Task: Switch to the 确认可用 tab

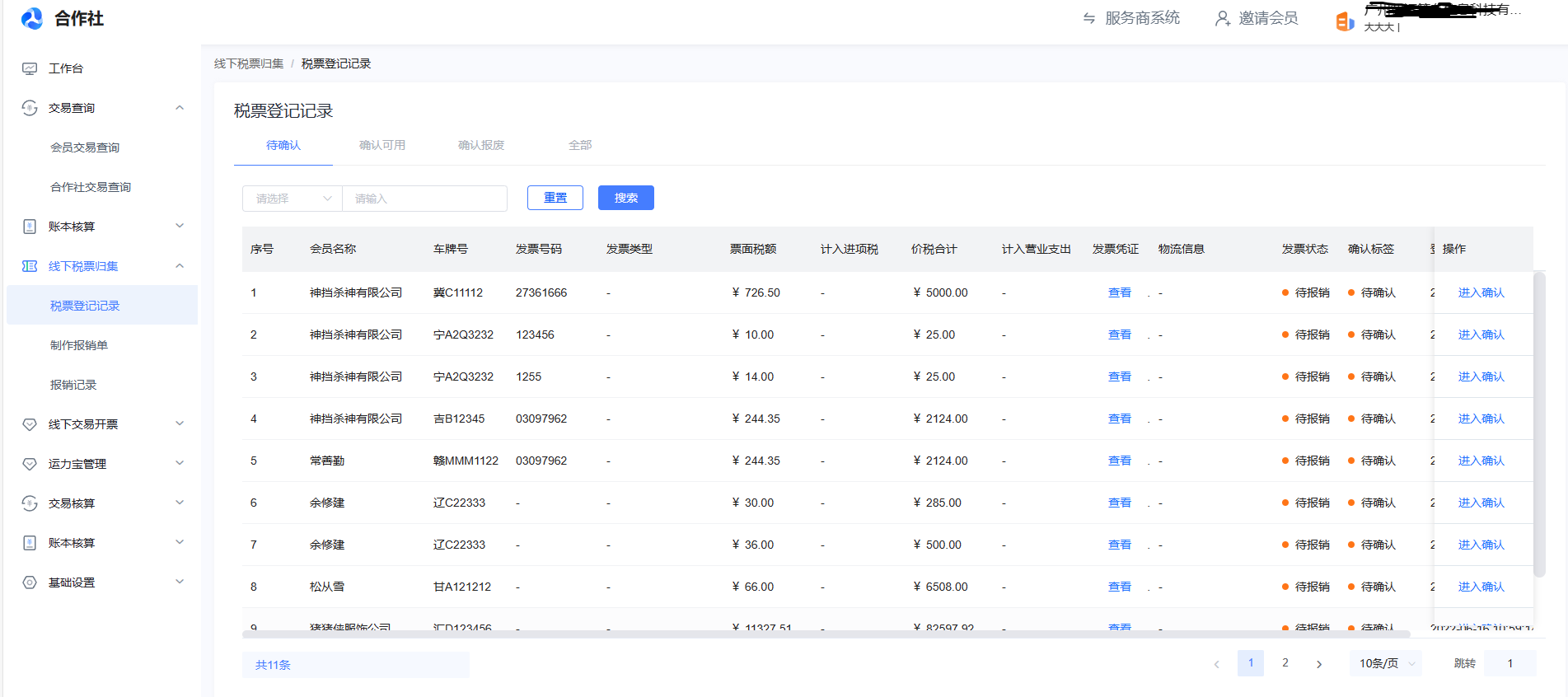Action: pos(382,145)
